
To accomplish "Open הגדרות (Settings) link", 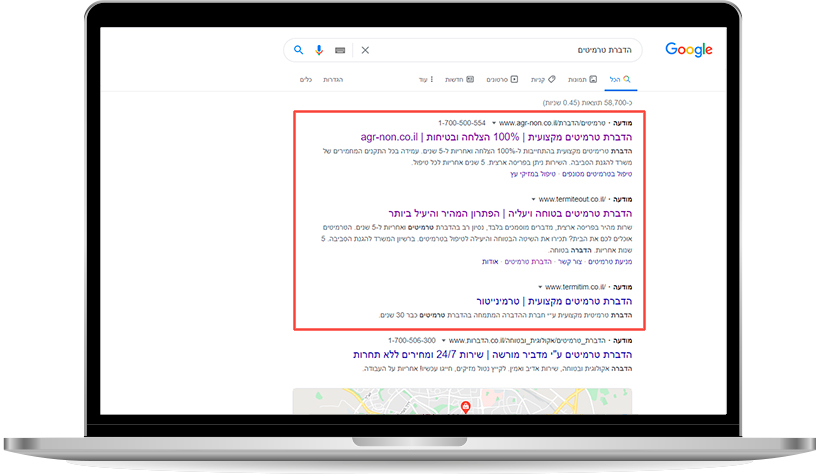I will [x=333, y=80].
